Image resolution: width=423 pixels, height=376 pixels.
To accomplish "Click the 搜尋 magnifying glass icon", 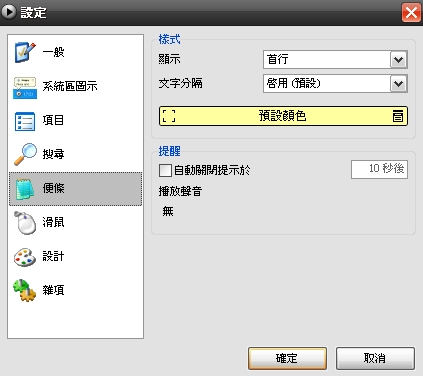I will tap(25, 154).
